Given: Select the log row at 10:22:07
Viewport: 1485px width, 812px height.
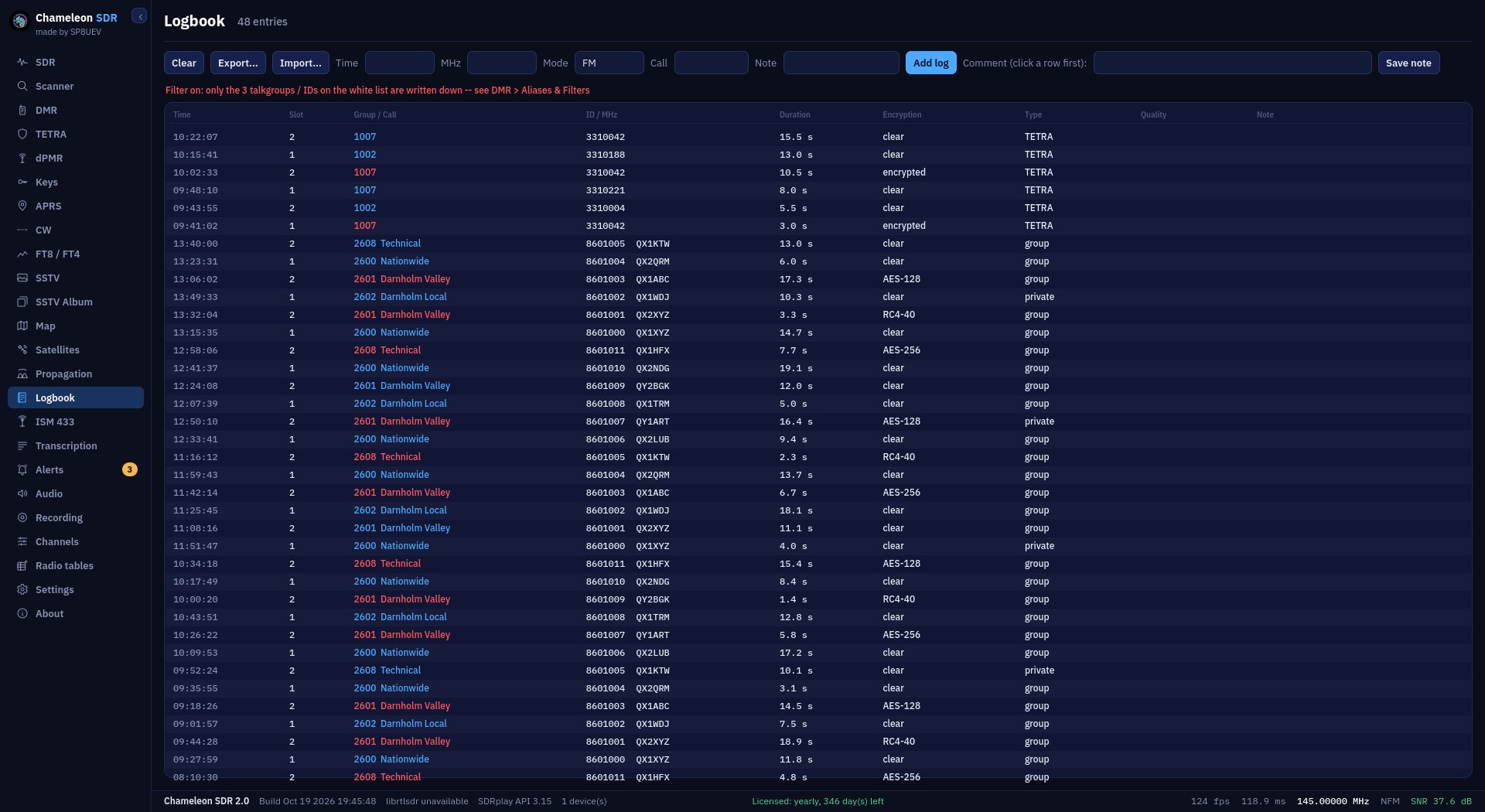Looking at the screenshot, I should (818, 137).
